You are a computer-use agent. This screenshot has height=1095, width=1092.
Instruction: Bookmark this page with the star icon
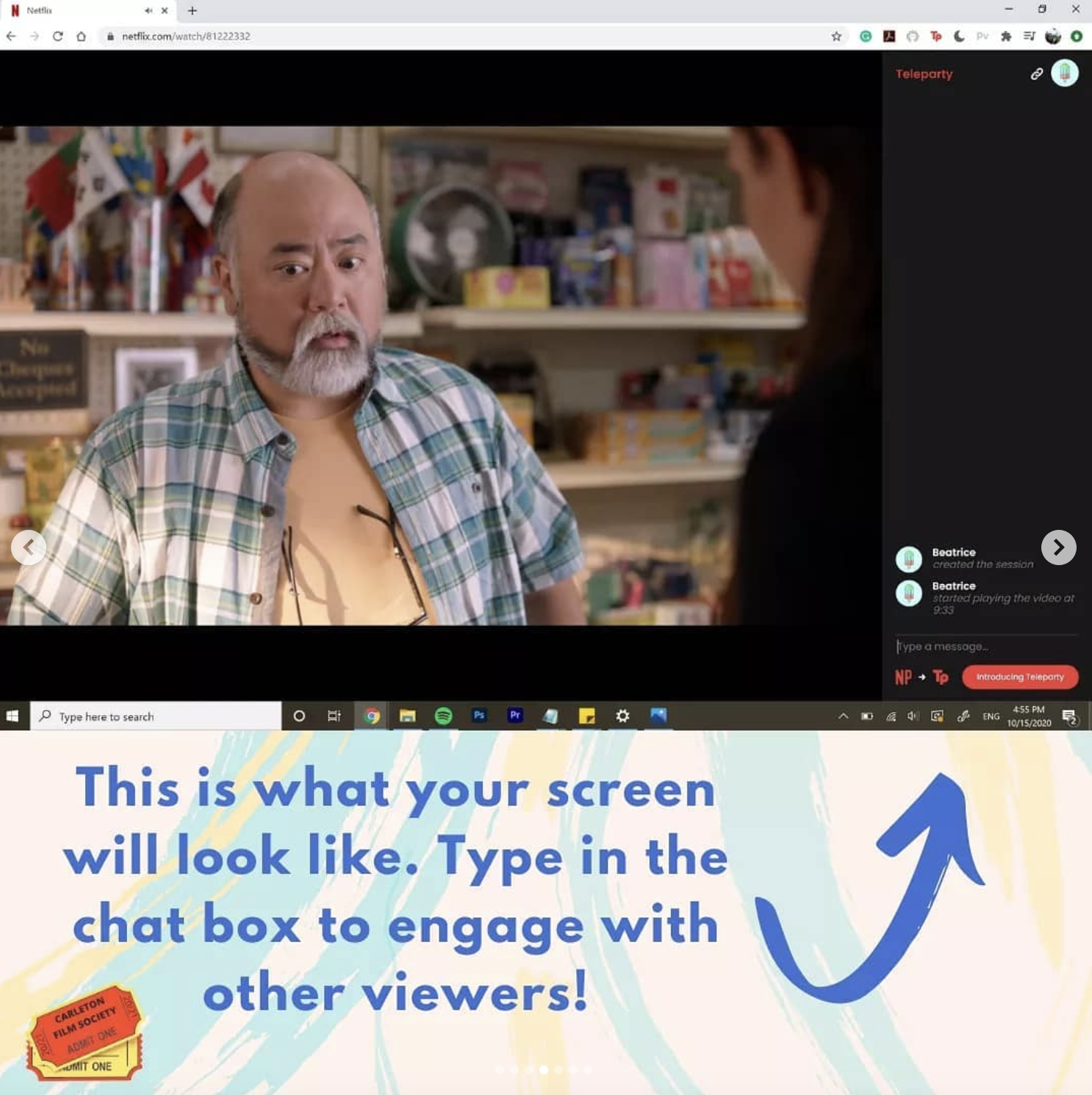click(x=836, y=36)
